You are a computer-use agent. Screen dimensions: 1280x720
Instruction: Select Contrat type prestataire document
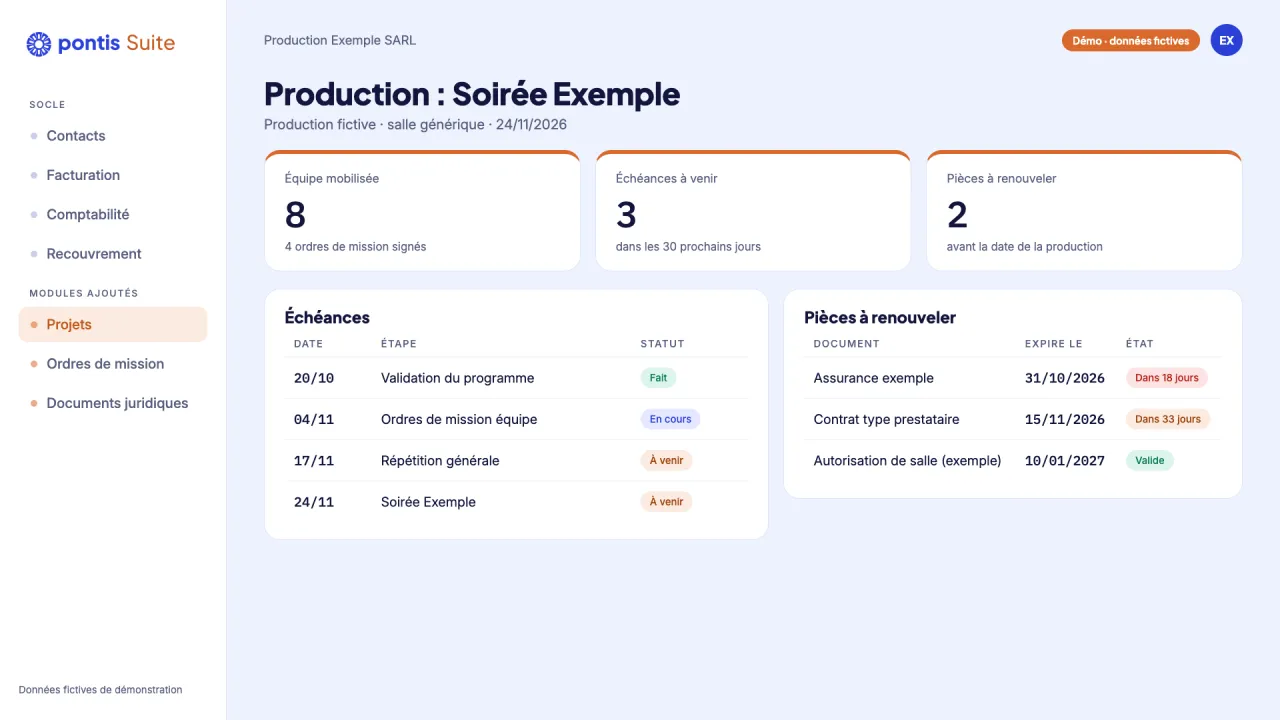tap(1012, 419)
